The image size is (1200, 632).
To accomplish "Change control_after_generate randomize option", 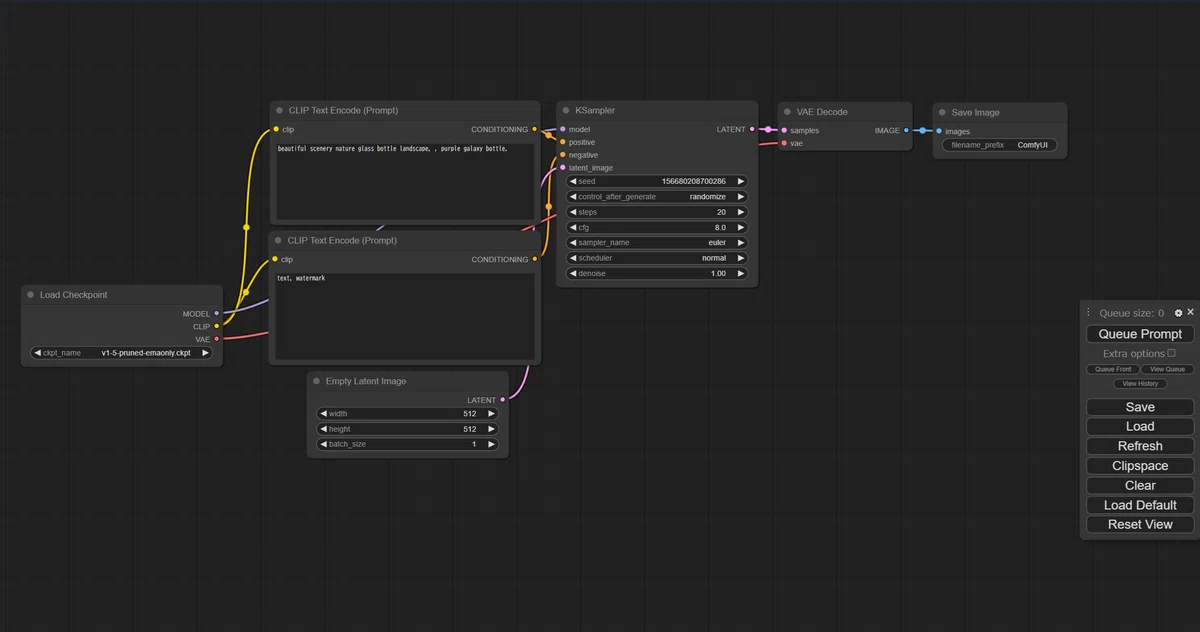I will tap(657, 197).
